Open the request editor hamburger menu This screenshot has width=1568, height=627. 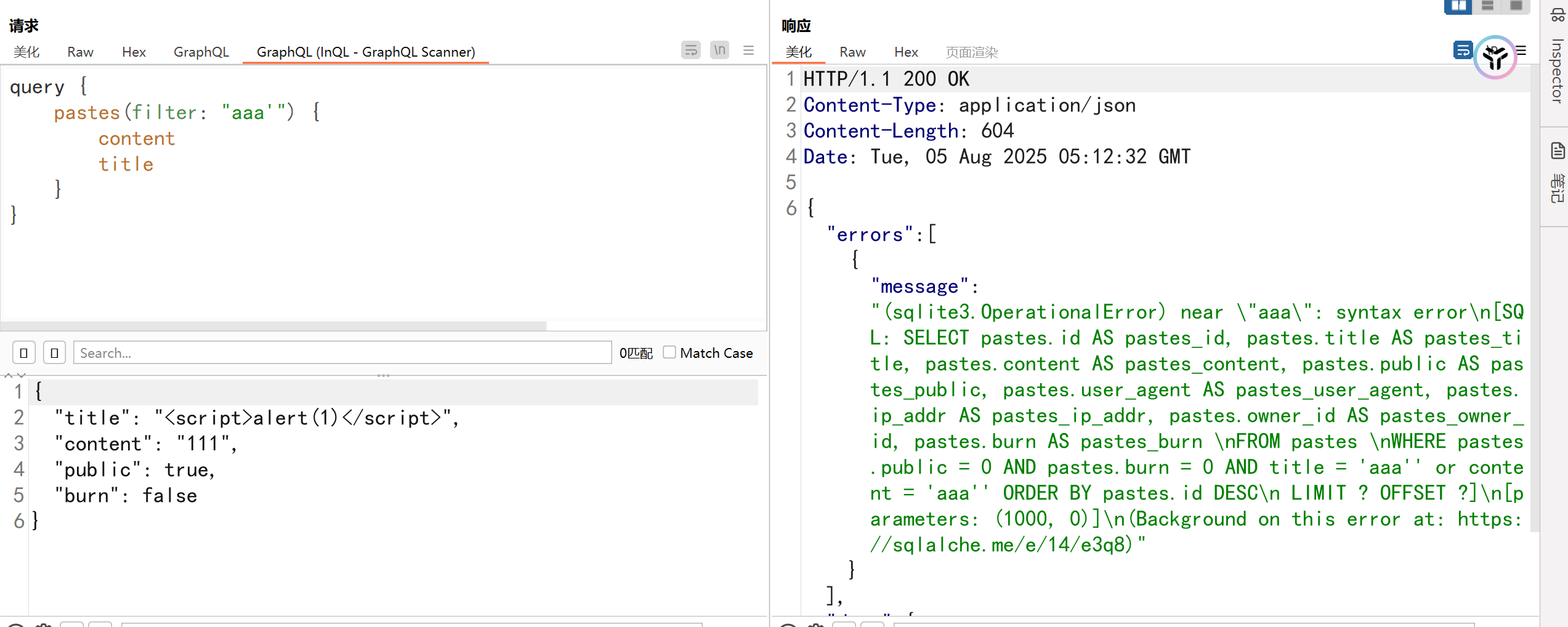(x=748, y=50)
